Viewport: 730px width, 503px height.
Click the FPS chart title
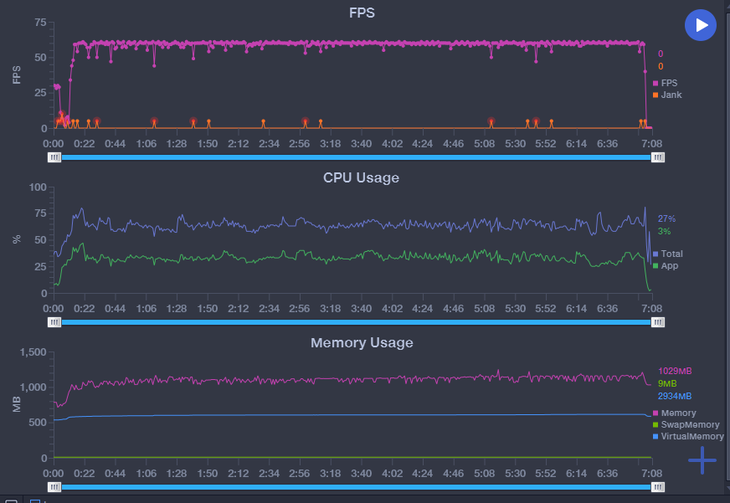point(361,15)
